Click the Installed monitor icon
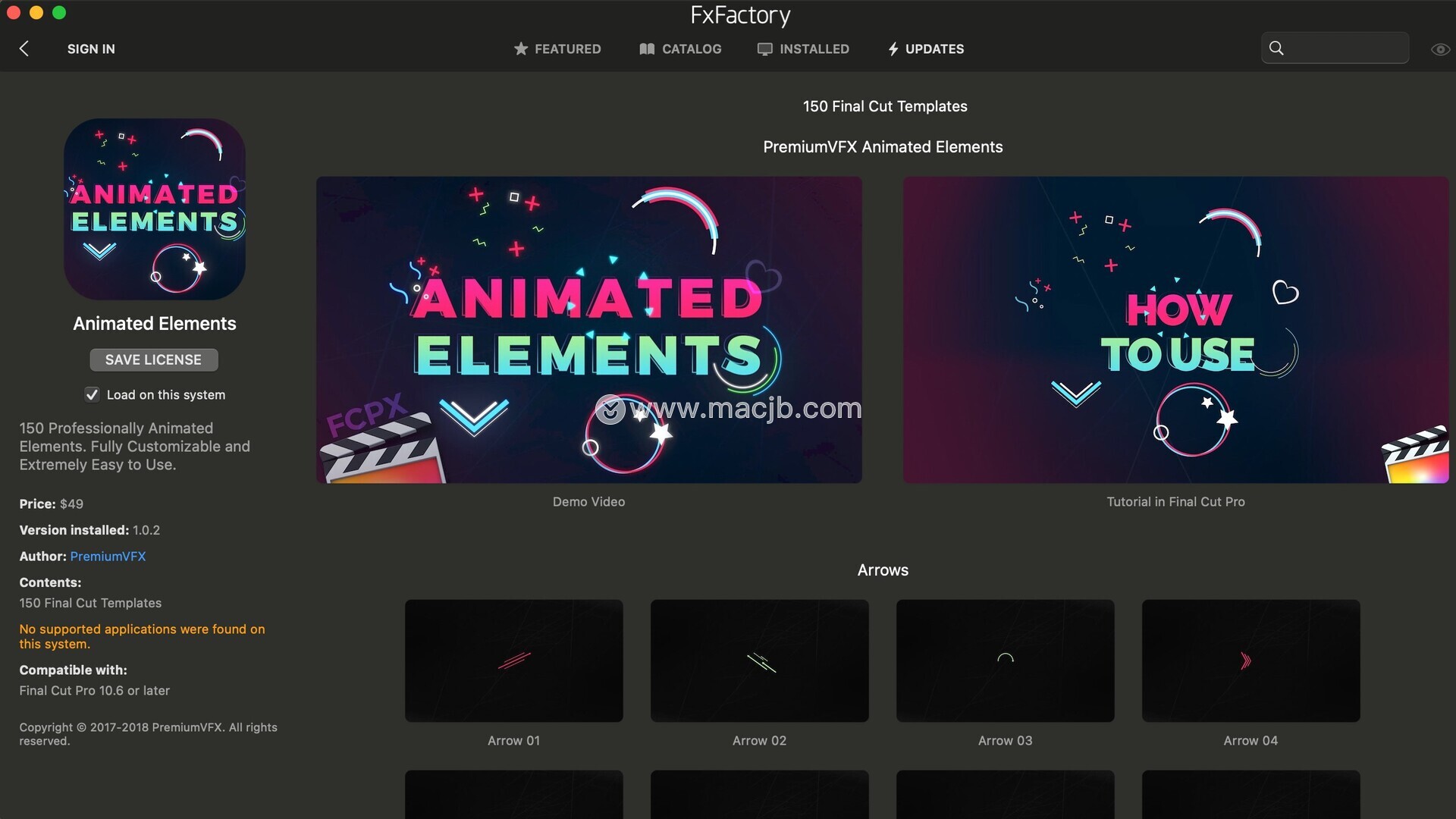The image size is (1456, 819). (x=764, y=49)
